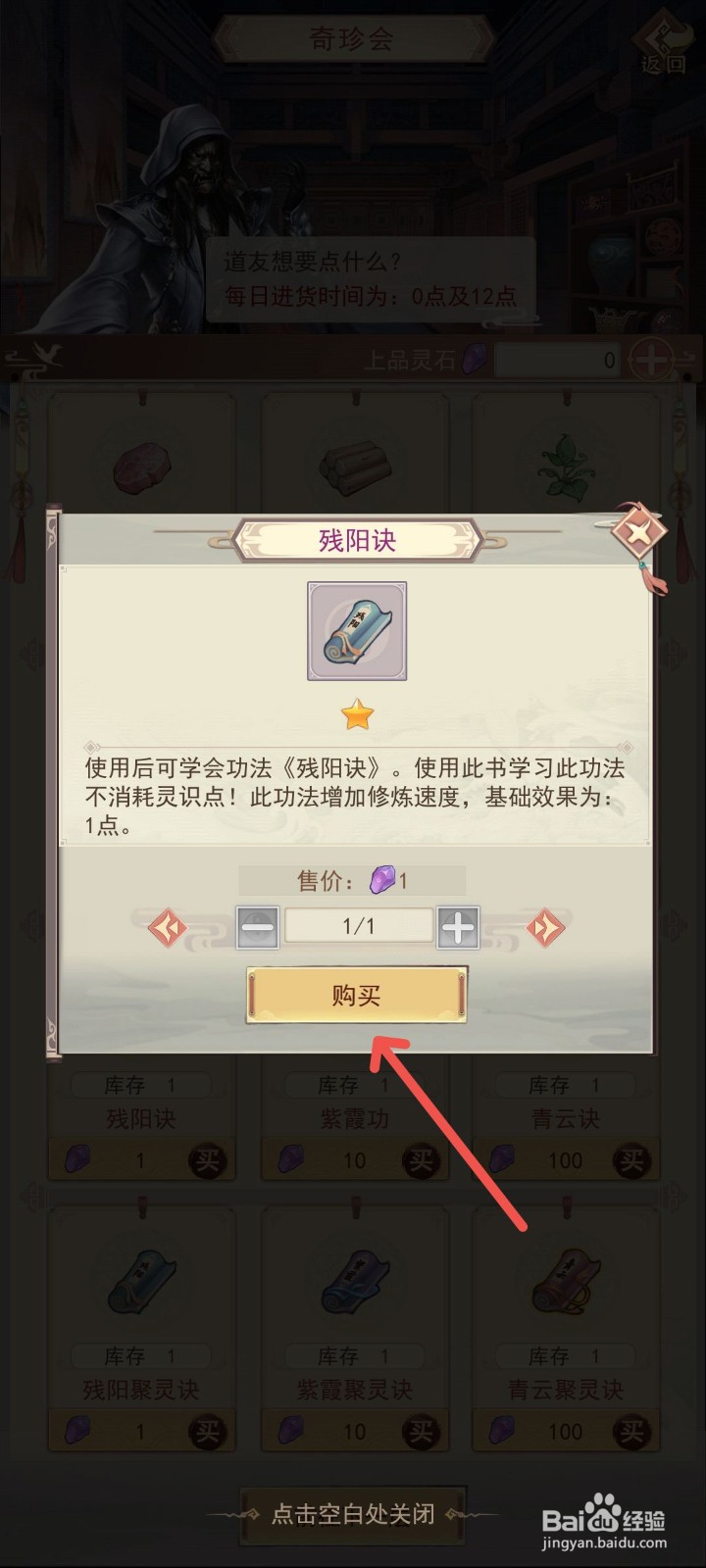This screenshot has width=706, height=1568.
Task: Decrease purchase quantity with minus button
Action: (x=258, y=926)
